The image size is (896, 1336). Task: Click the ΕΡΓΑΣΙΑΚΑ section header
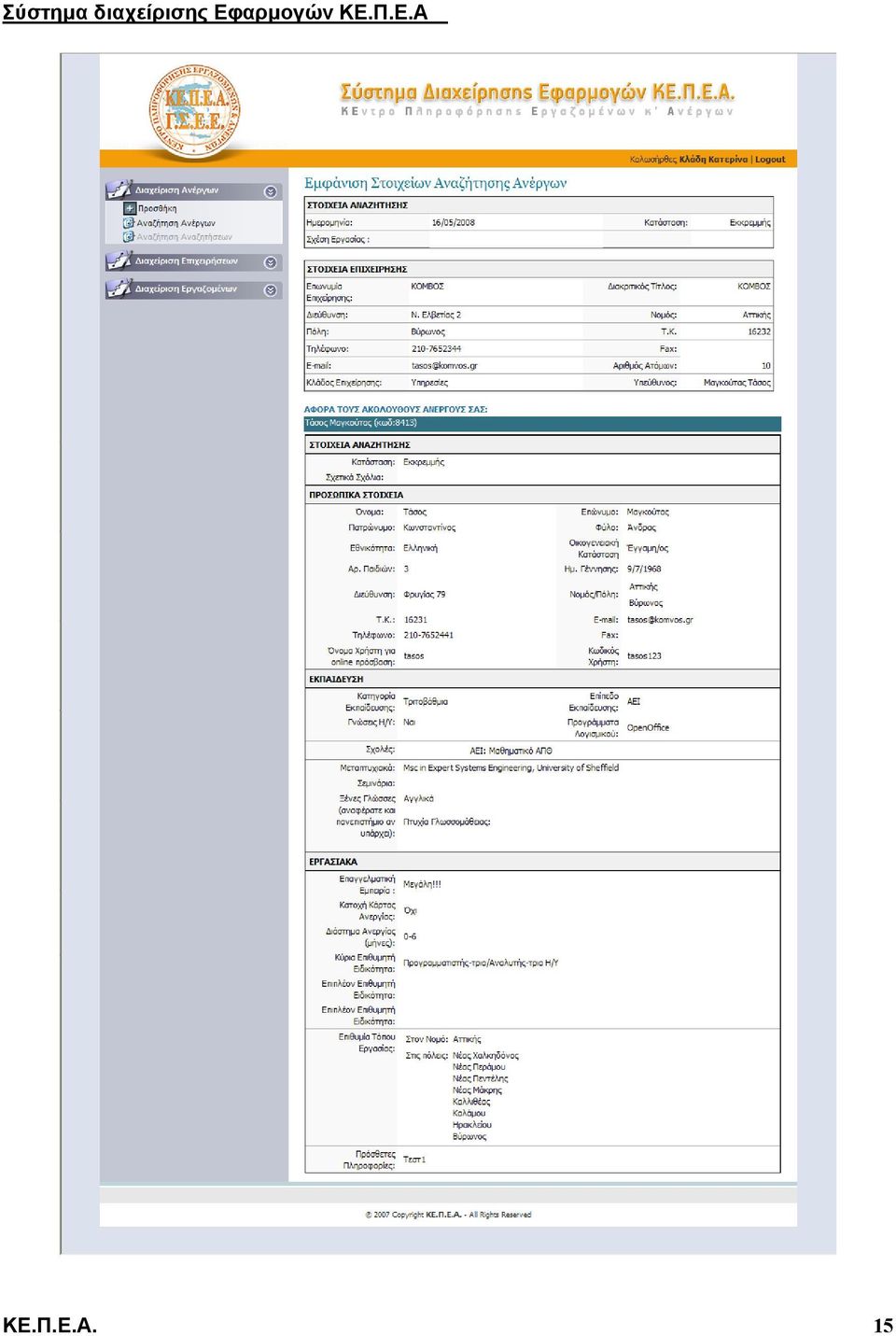pyautogui.click(x=542, y=862)
